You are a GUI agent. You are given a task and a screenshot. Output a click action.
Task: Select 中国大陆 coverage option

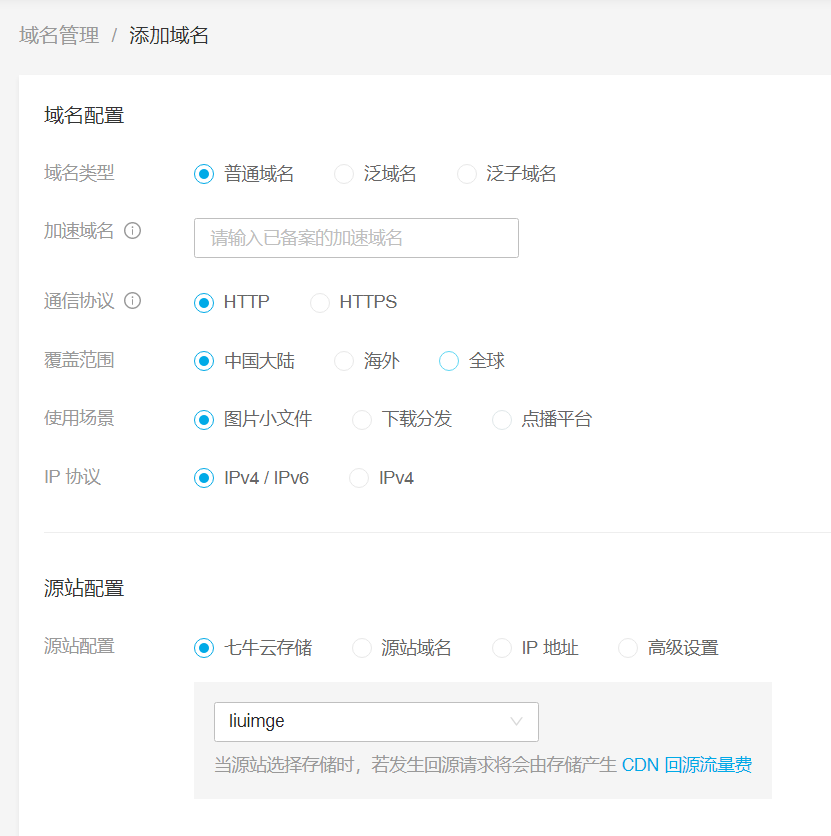tap(203, 361)
